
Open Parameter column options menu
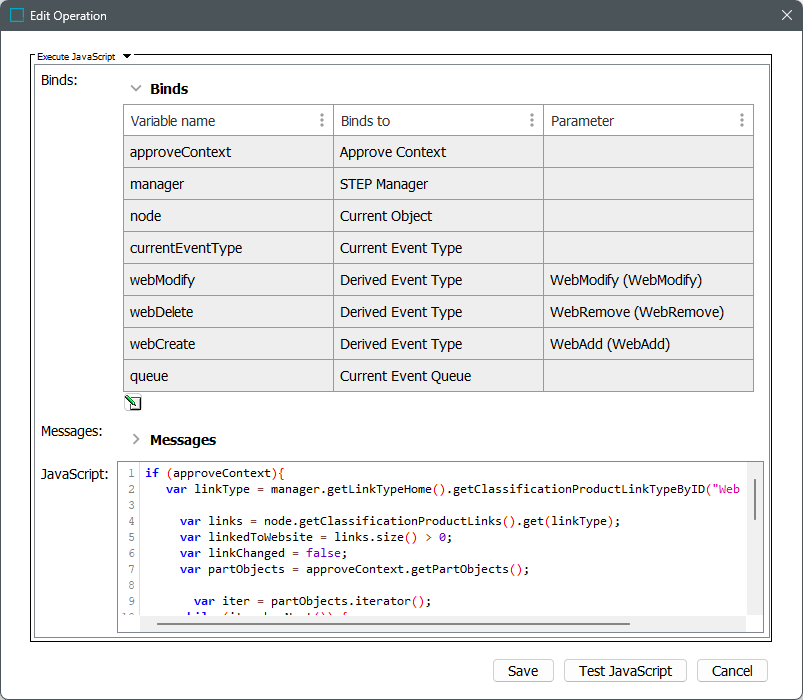click(x=742, y=121)
